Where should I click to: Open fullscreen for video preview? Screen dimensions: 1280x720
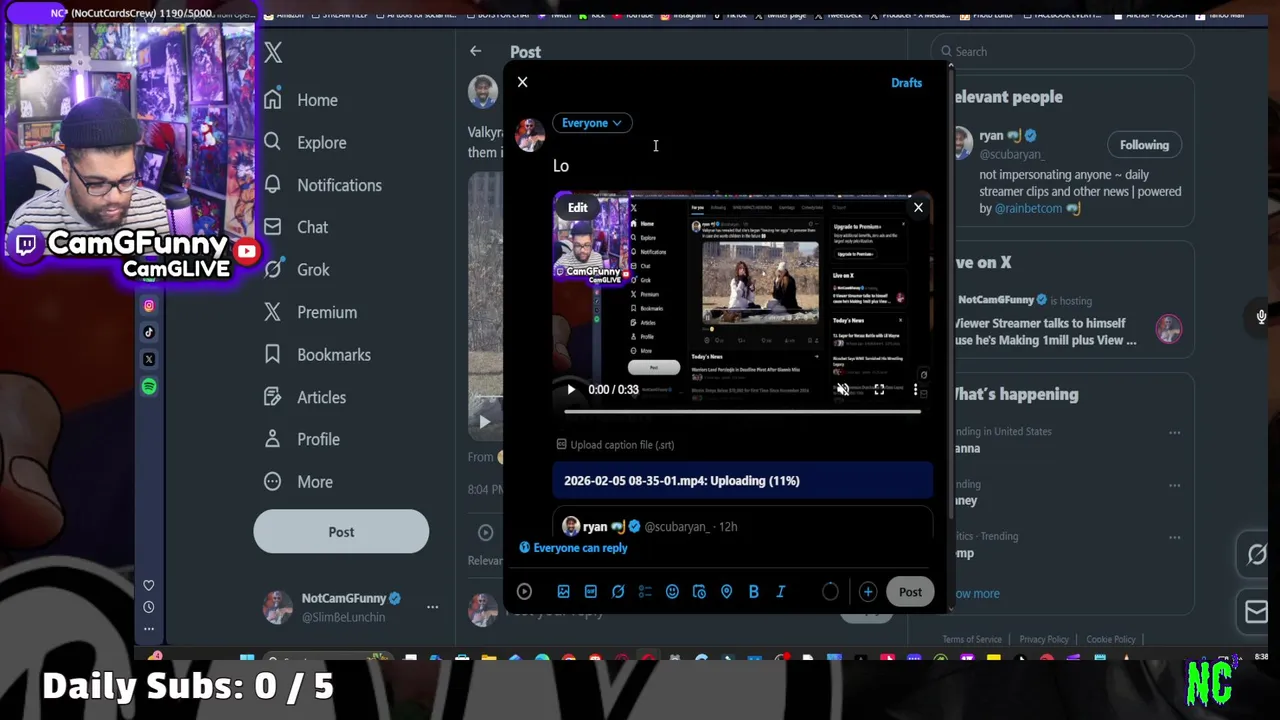tap(879, 390)
